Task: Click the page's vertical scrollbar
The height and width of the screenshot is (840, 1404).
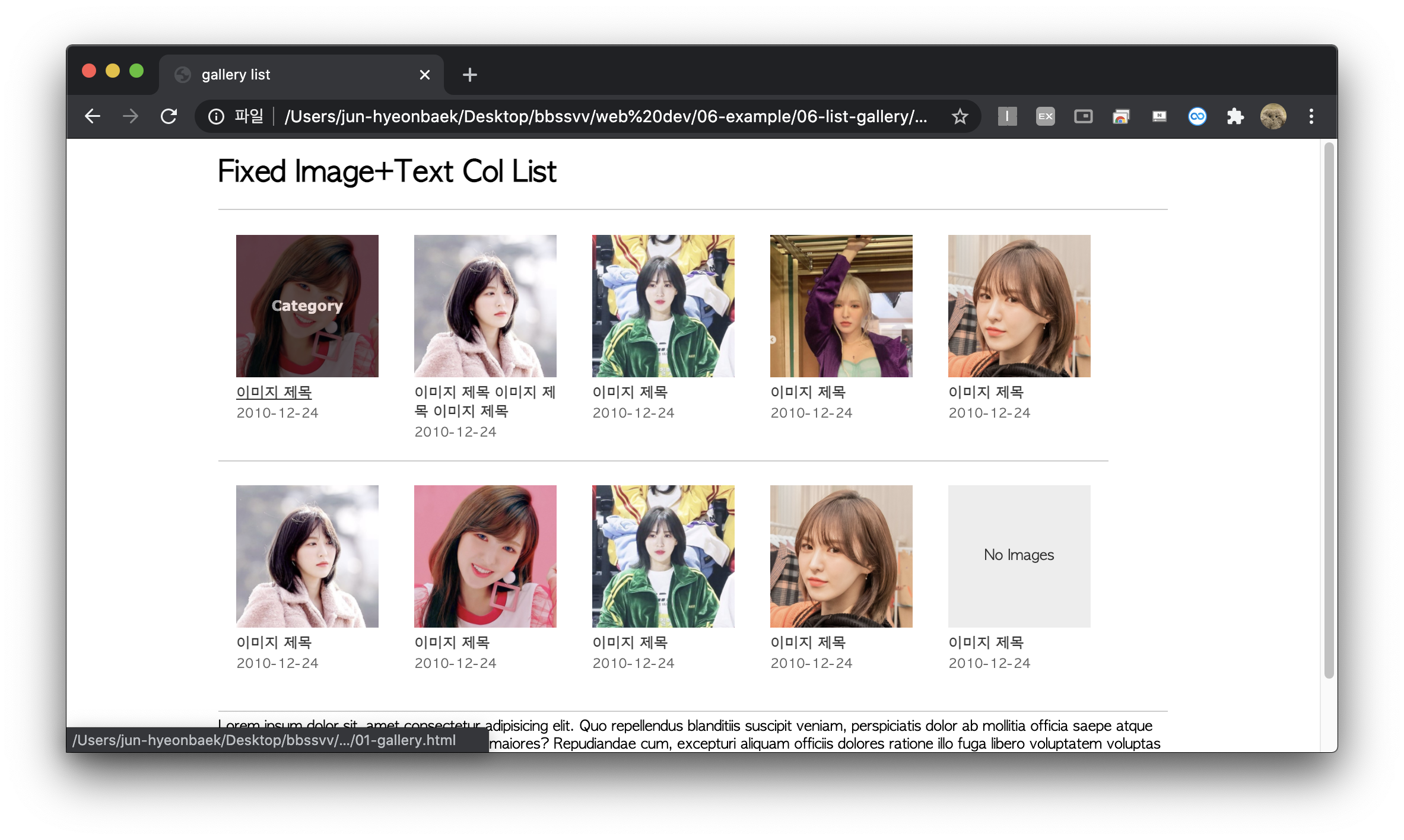Action: coord(1329,409)
